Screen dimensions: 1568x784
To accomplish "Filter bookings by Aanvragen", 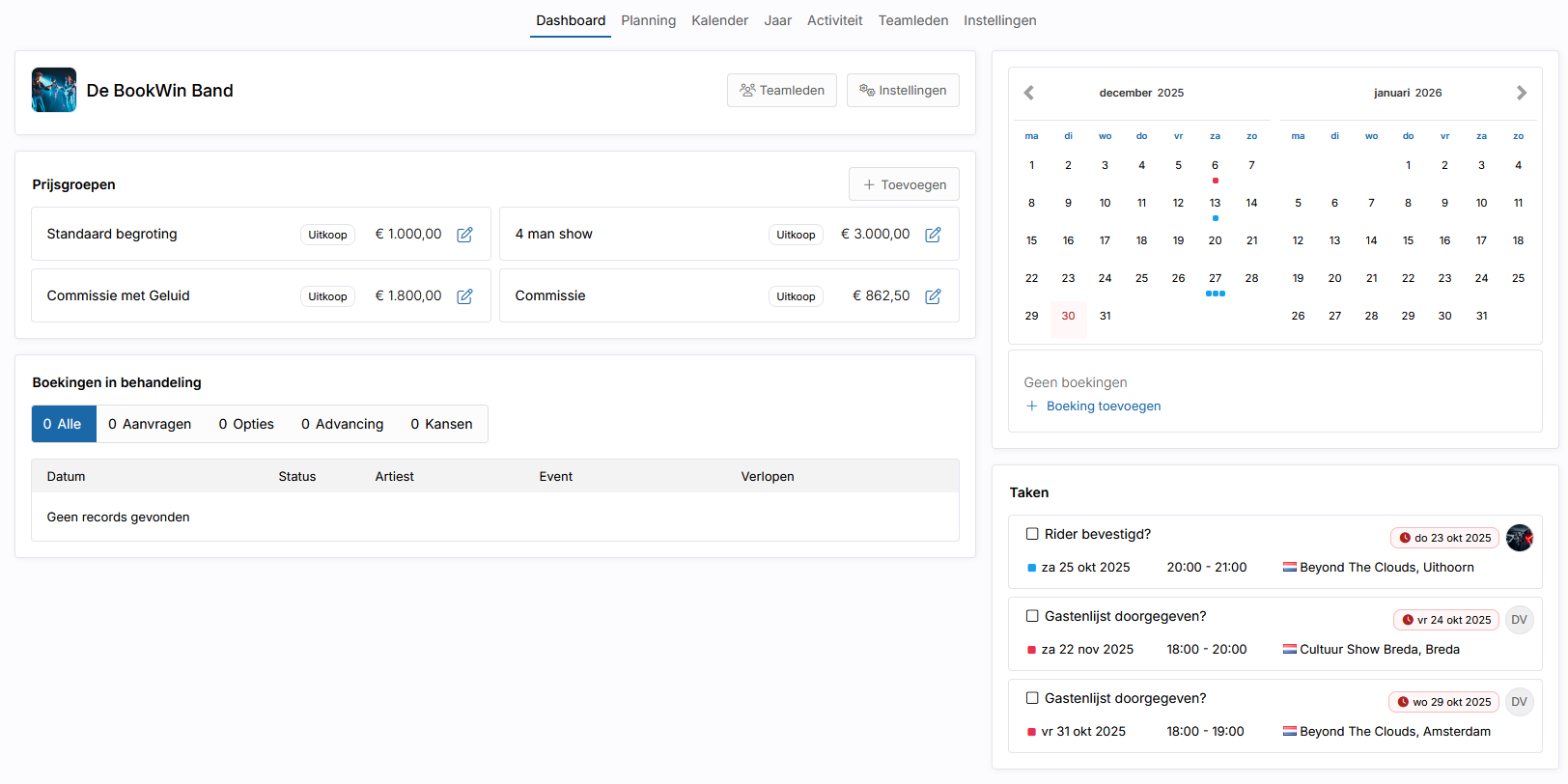I will 150,424.
